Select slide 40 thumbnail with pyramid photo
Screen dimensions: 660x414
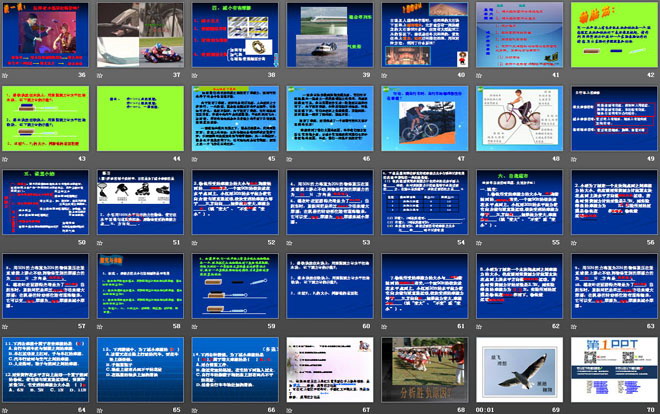click(425, 35)
